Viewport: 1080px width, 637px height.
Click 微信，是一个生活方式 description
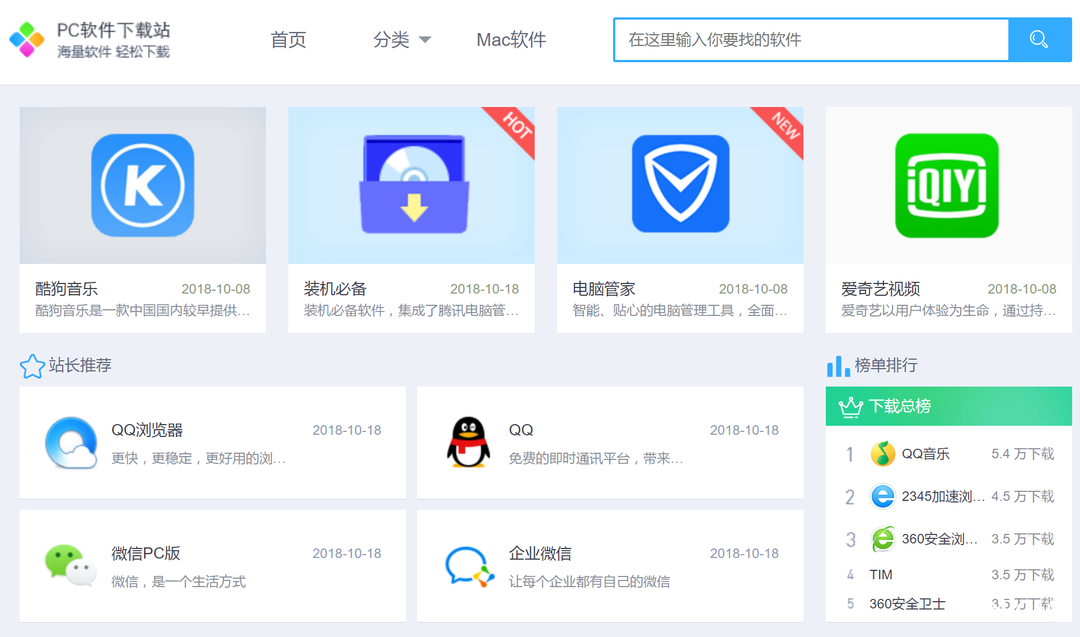[x=178, y=582]
